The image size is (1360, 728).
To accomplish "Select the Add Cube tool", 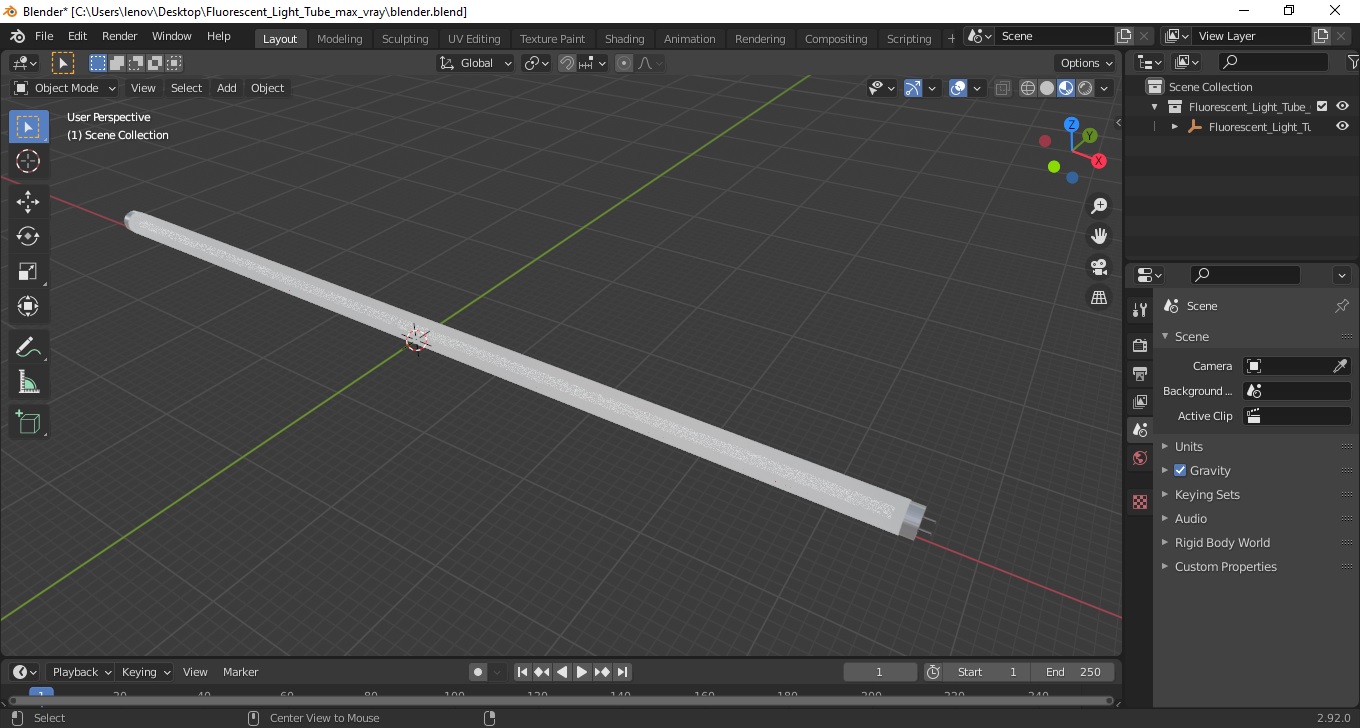I will tap(28, 422).
